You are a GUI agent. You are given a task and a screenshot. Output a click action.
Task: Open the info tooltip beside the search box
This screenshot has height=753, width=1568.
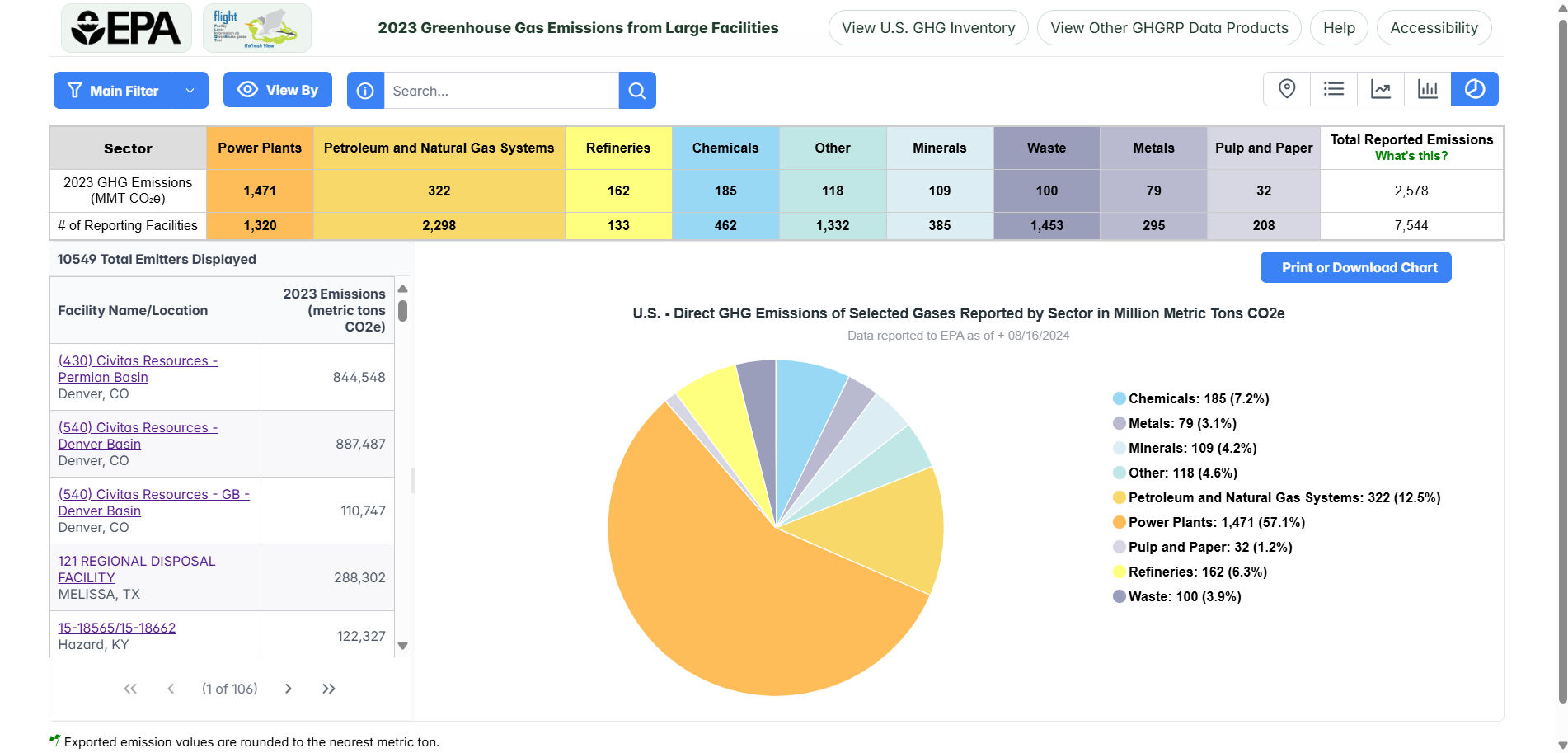coord(365,90)
